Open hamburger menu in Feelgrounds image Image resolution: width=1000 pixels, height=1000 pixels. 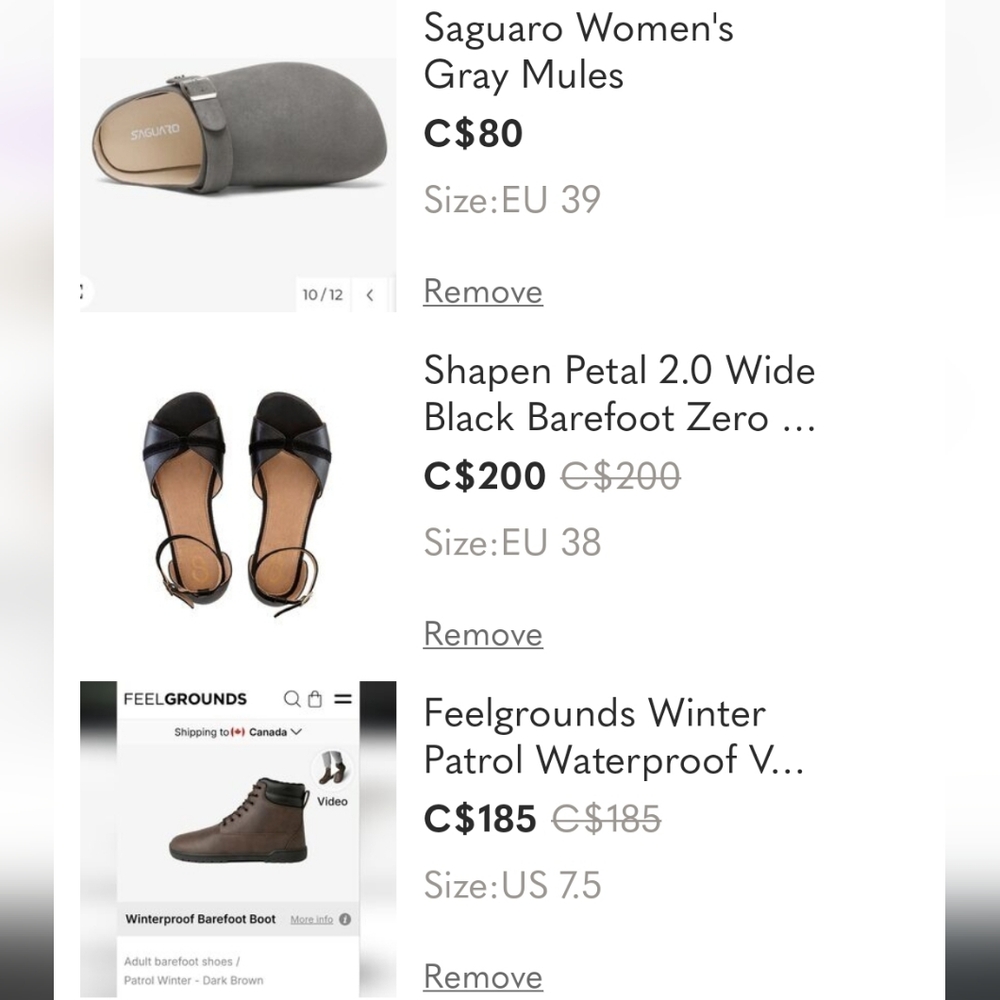coord(343,699)
